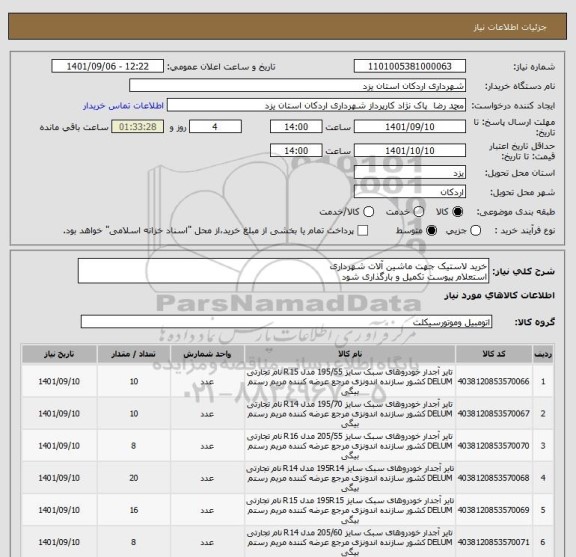This screenshot has height=557, width=576.
Task: Click quantity 20 in row 4
Action: click(134, 478)
